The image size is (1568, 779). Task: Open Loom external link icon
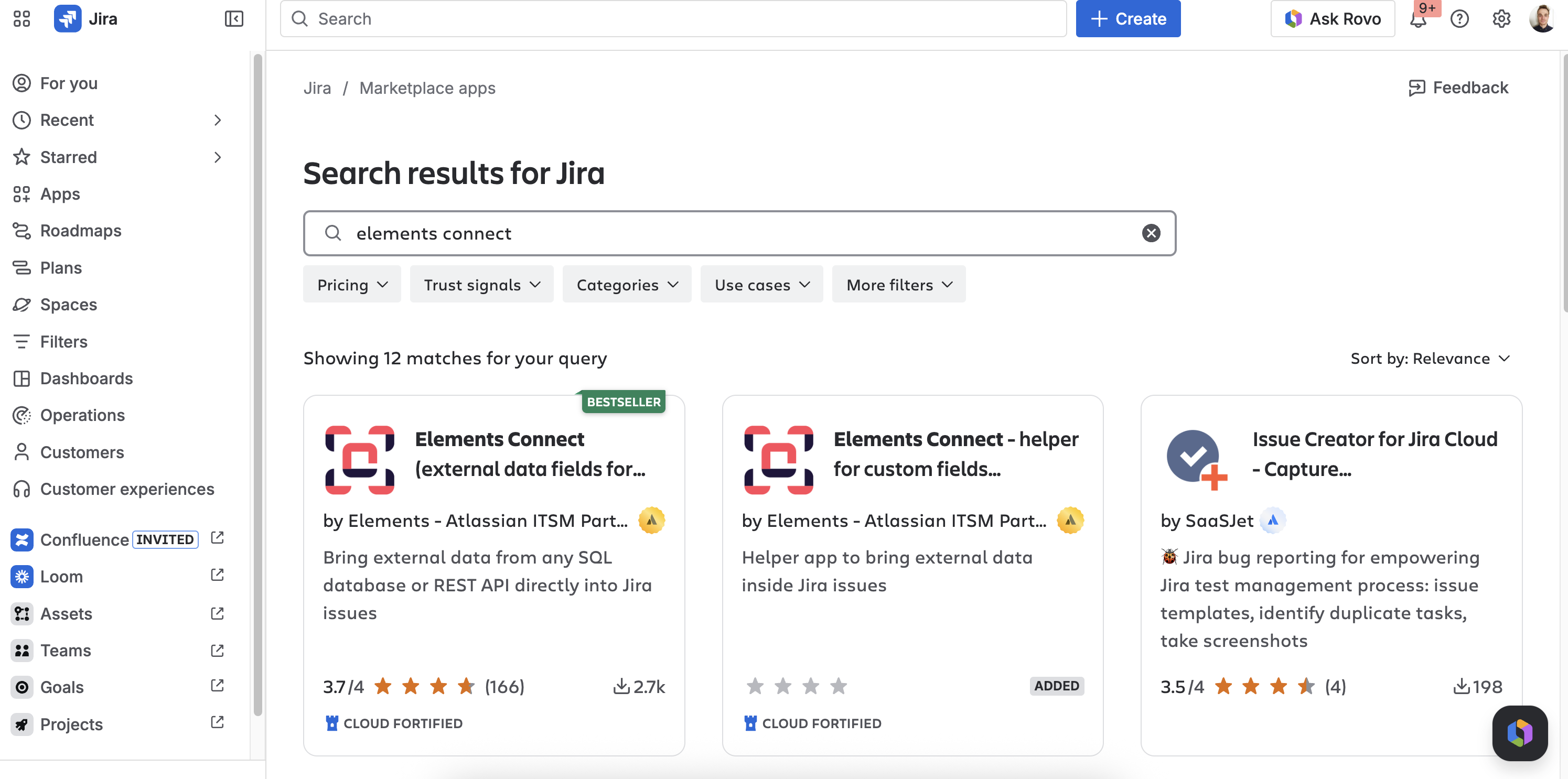(217, 575)
